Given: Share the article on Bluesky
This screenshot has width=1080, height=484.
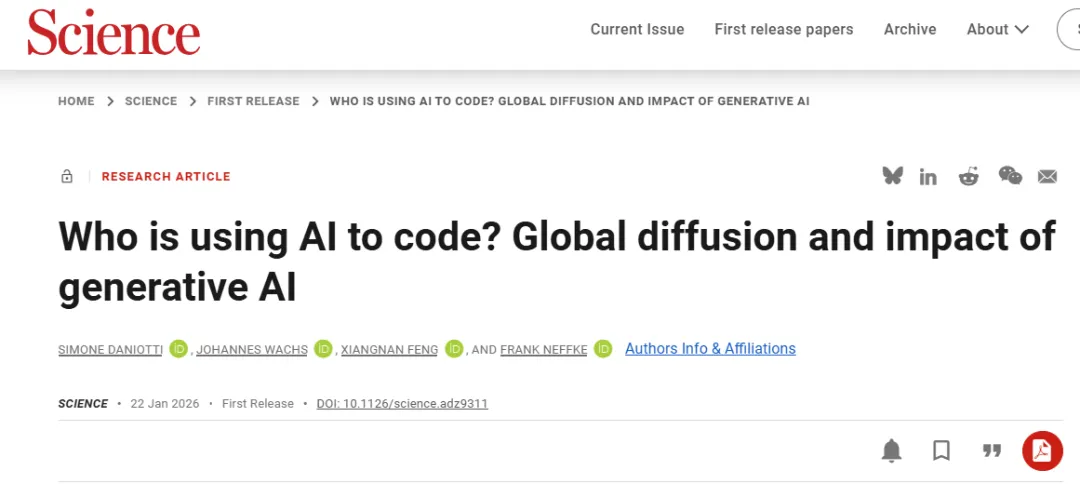Looking at the screenshot, I should click(x=892, y=176).
